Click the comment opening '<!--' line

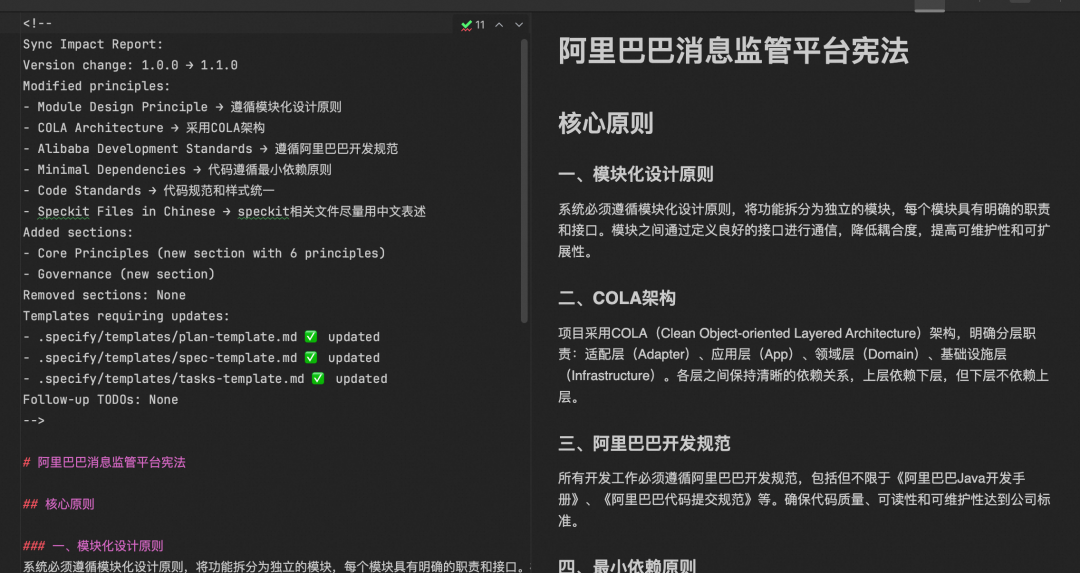click(x=37, y=23)
